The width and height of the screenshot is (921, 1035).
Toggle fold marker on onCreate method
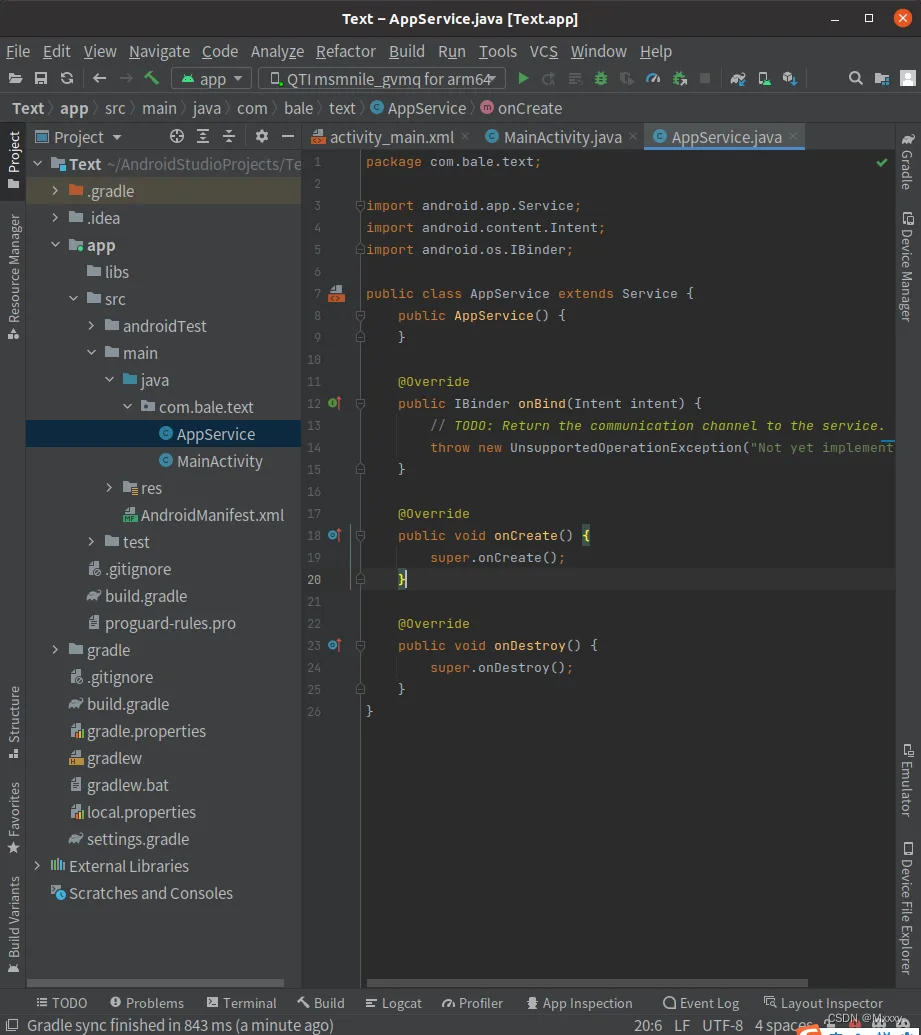point(360,535)
